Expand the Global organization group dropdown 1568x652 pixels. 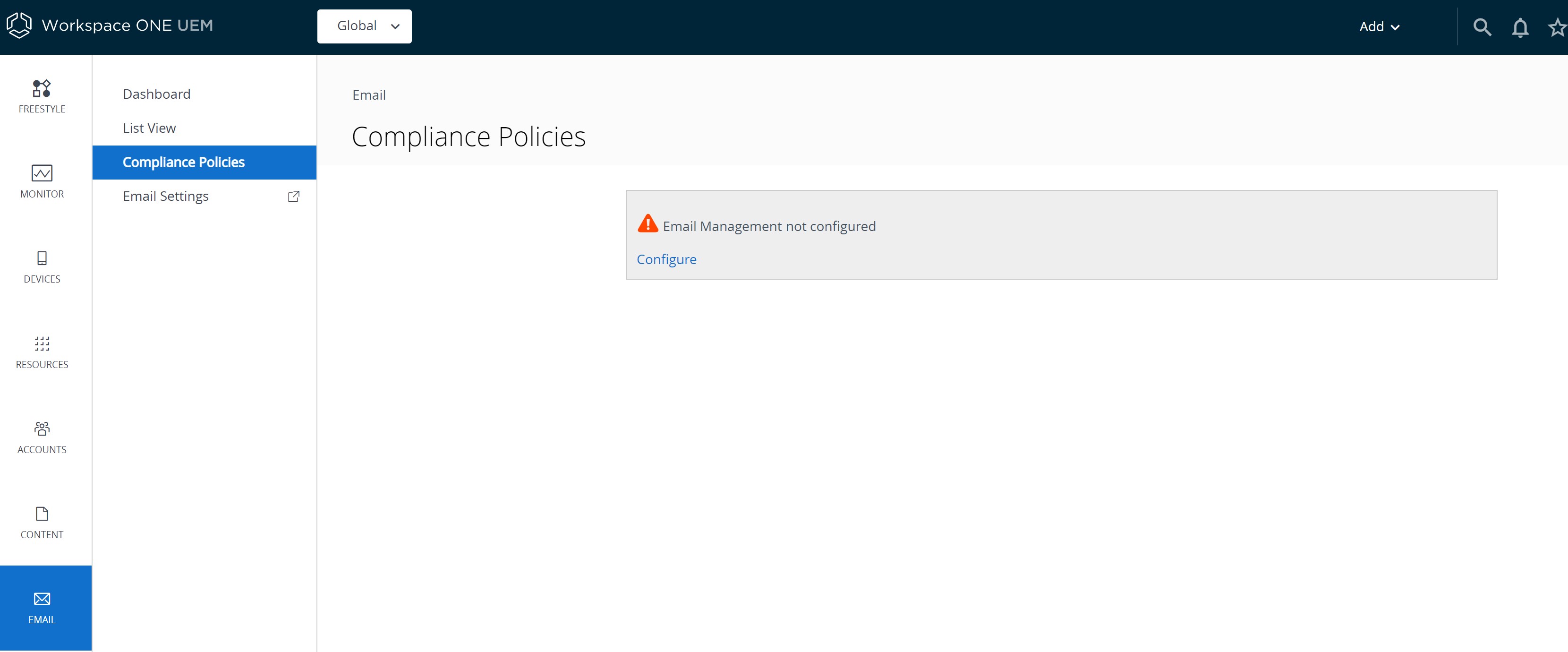pos(364,26)
